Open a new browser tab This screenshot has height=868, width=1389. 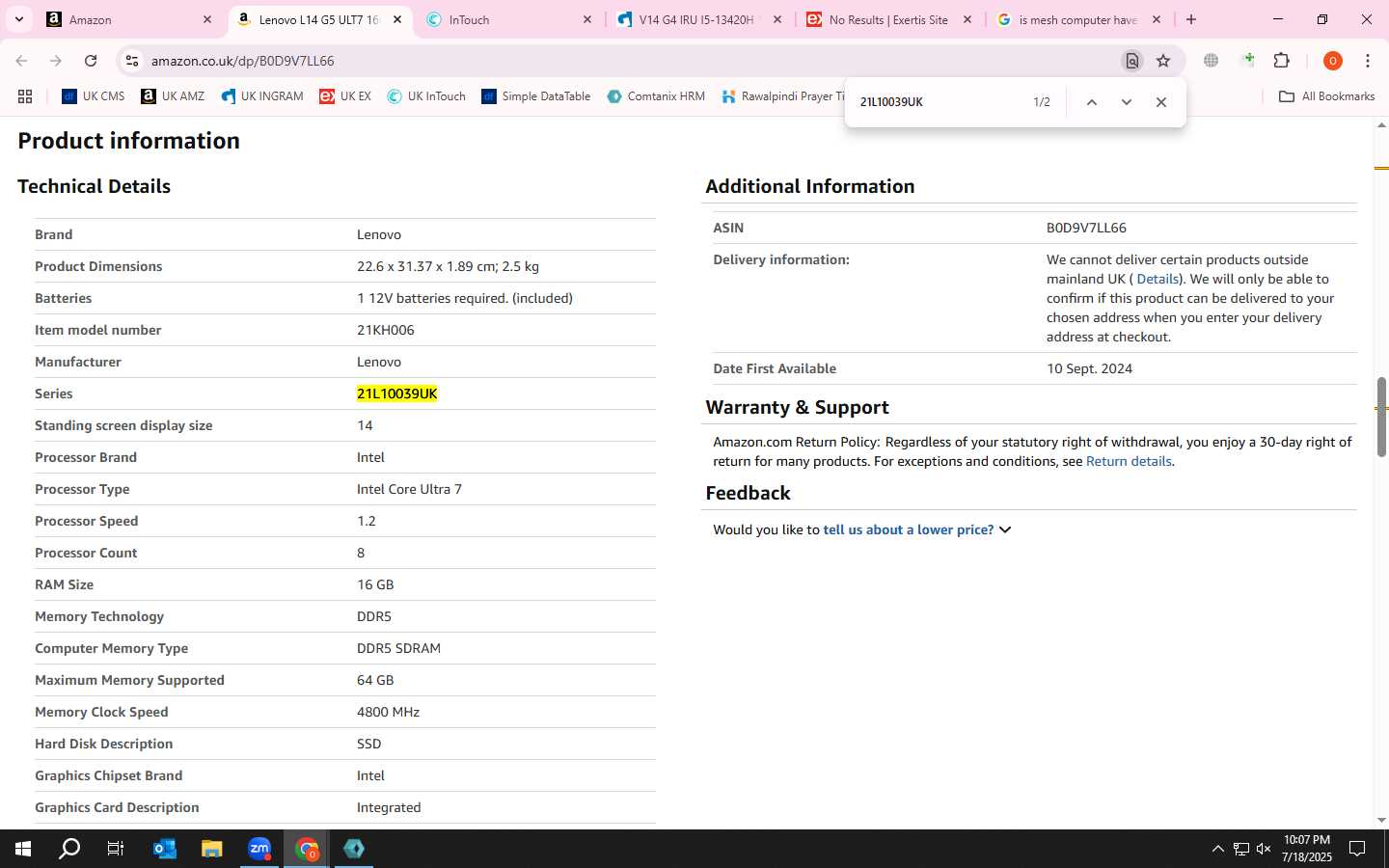pos(1191,19)
